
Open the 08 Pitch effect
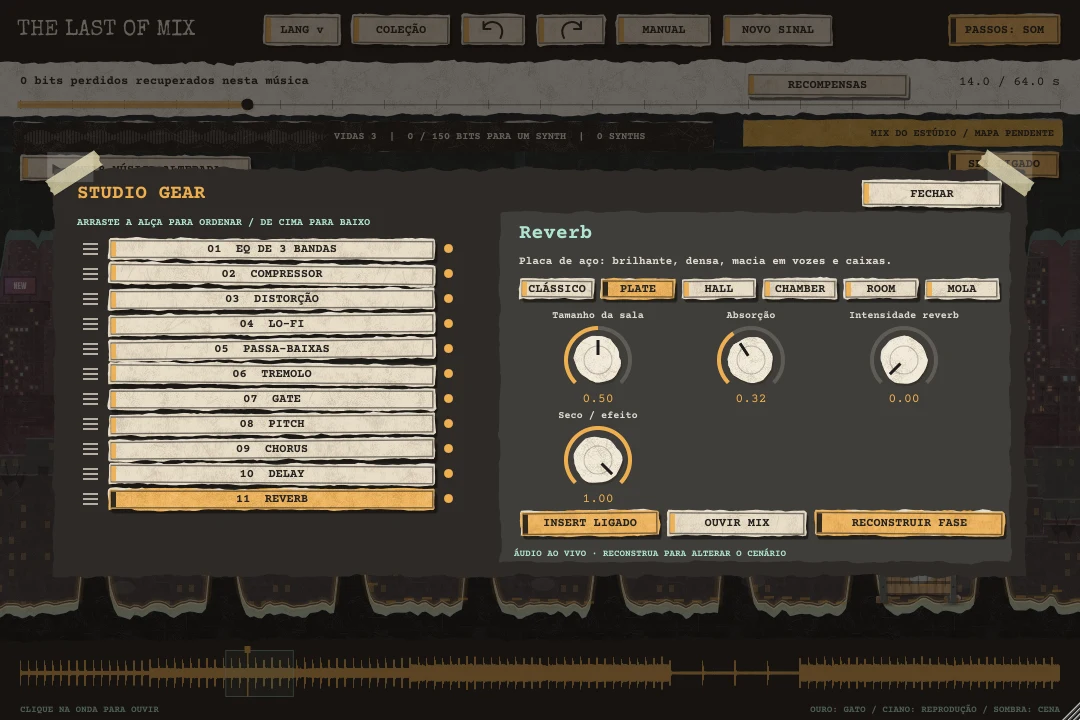coord(272,424)
